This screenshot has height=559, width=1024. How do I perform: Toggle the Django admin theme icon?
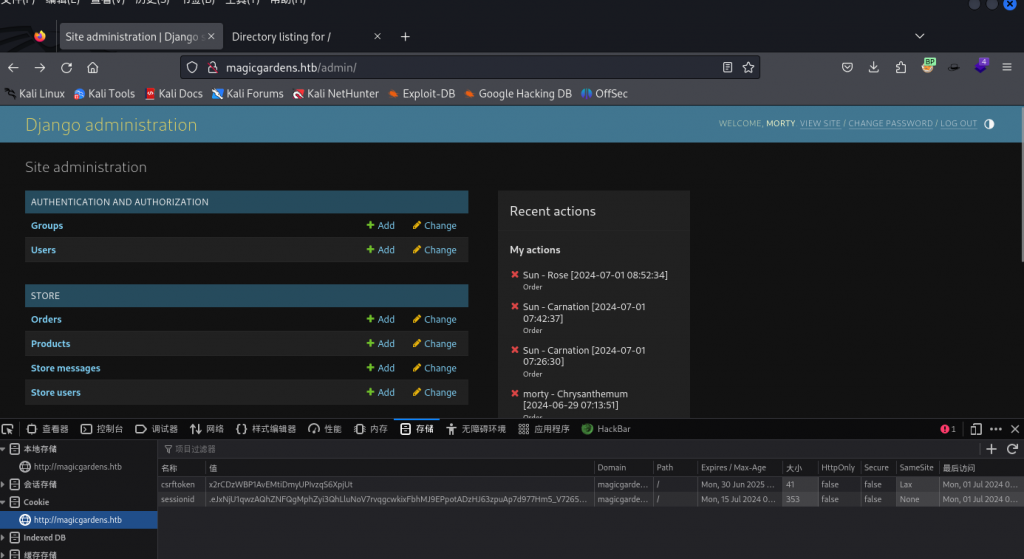989,124
